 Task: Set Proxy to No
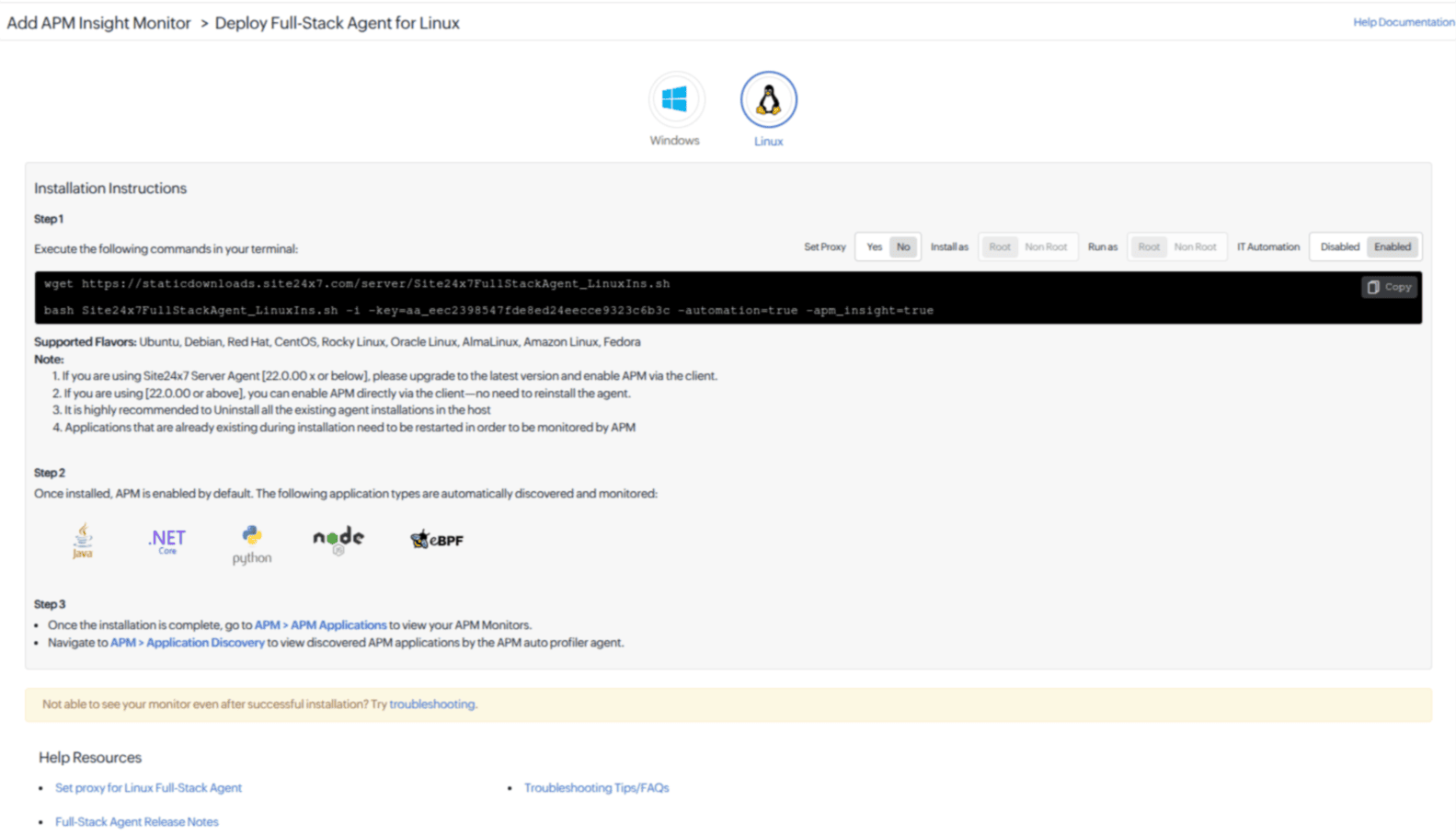[x=903, y=246]
